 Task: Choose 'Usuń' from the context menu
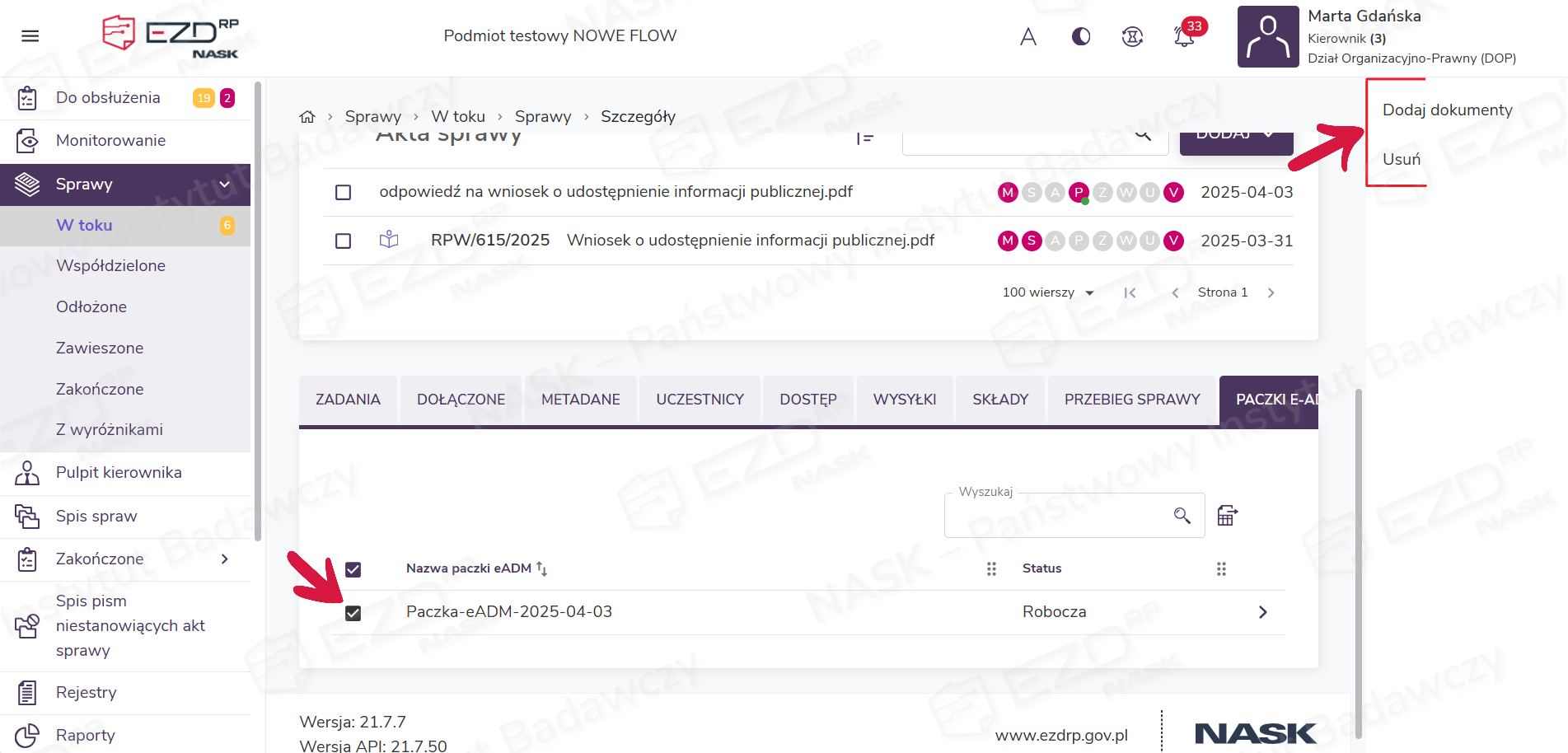tap(1401, 160)
